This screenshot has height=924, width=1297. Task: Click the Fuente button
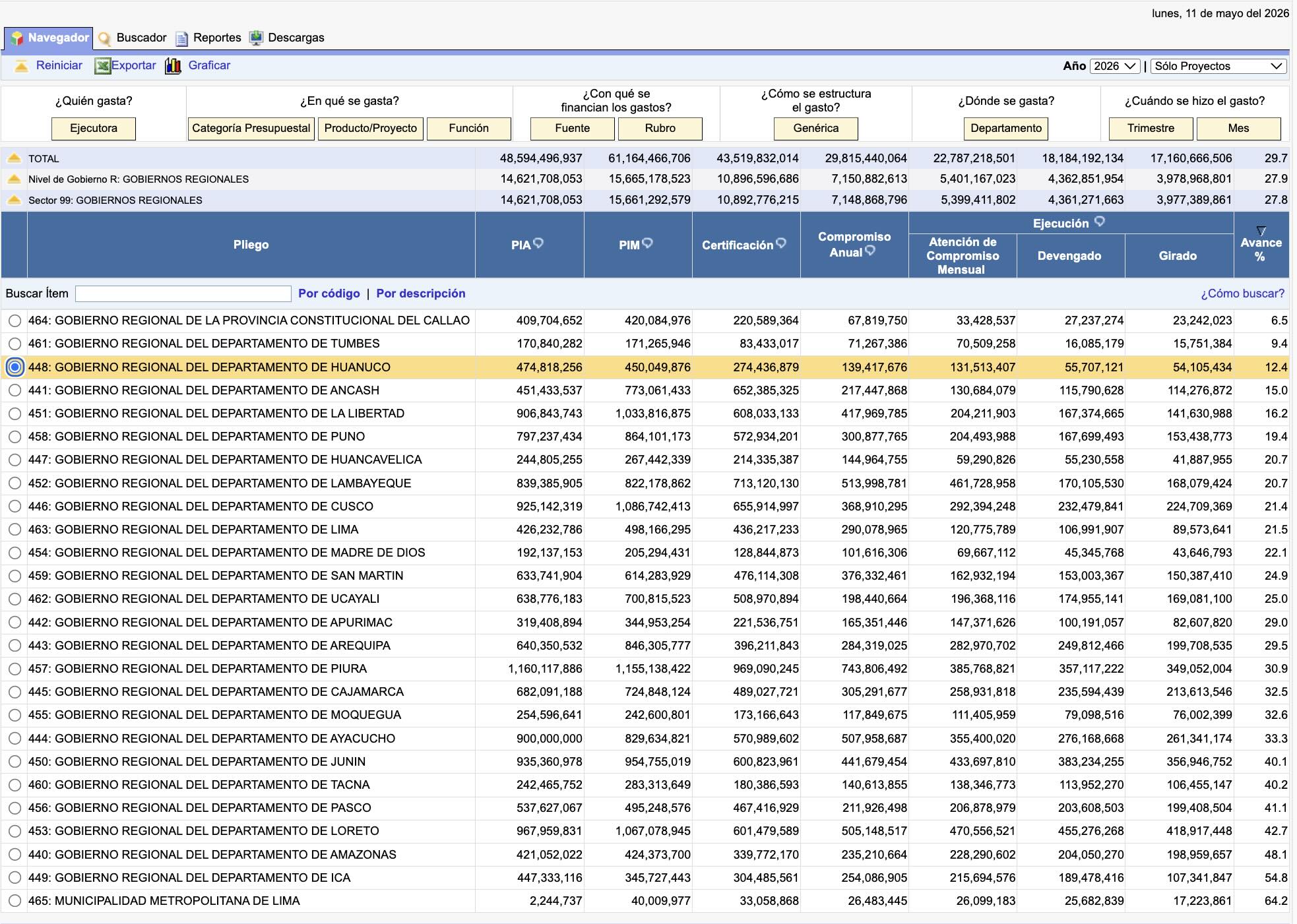coord(573,129)
